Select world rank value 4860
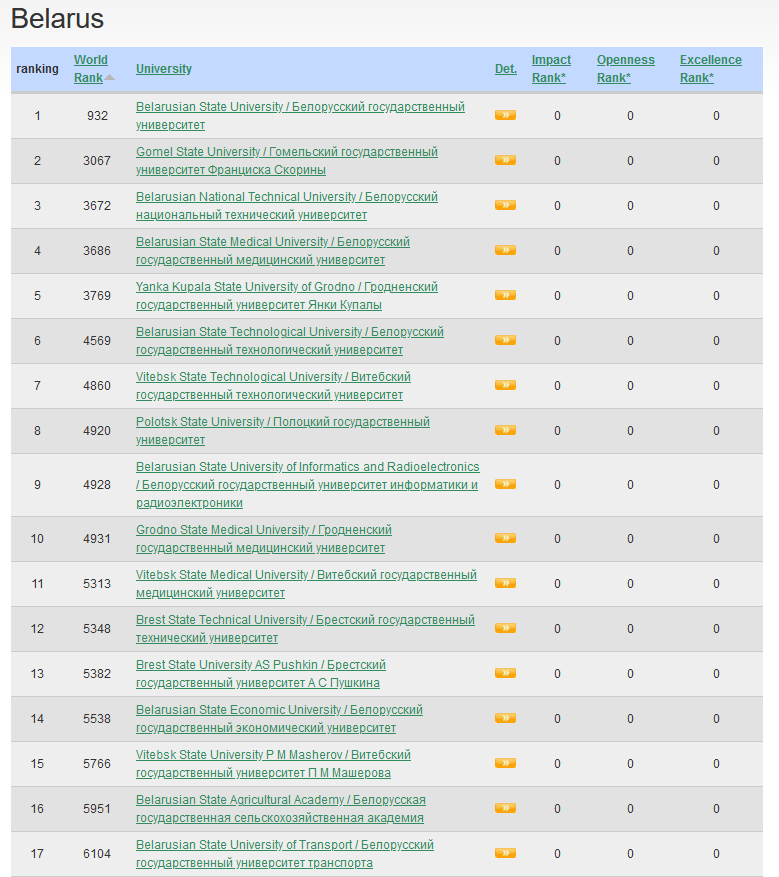Image resolution: width=779 pixels, height=877 pixels. (97, 385)
